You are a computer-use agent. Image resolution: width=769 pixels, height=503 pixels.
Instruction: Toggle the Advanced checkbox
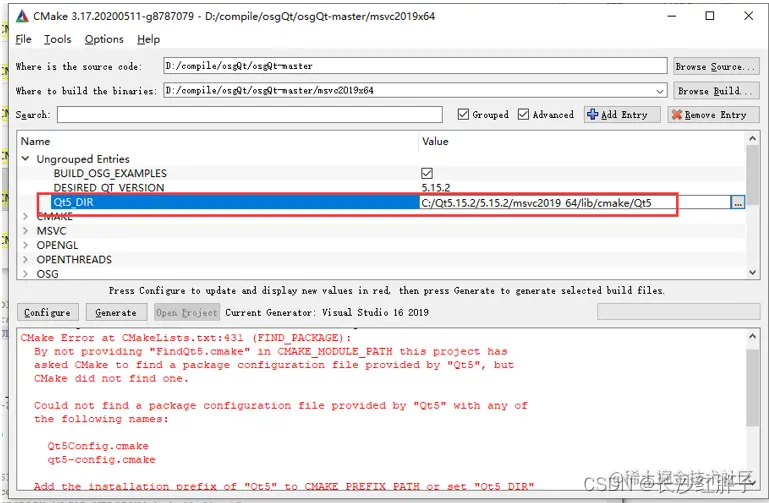pos(523,114)
